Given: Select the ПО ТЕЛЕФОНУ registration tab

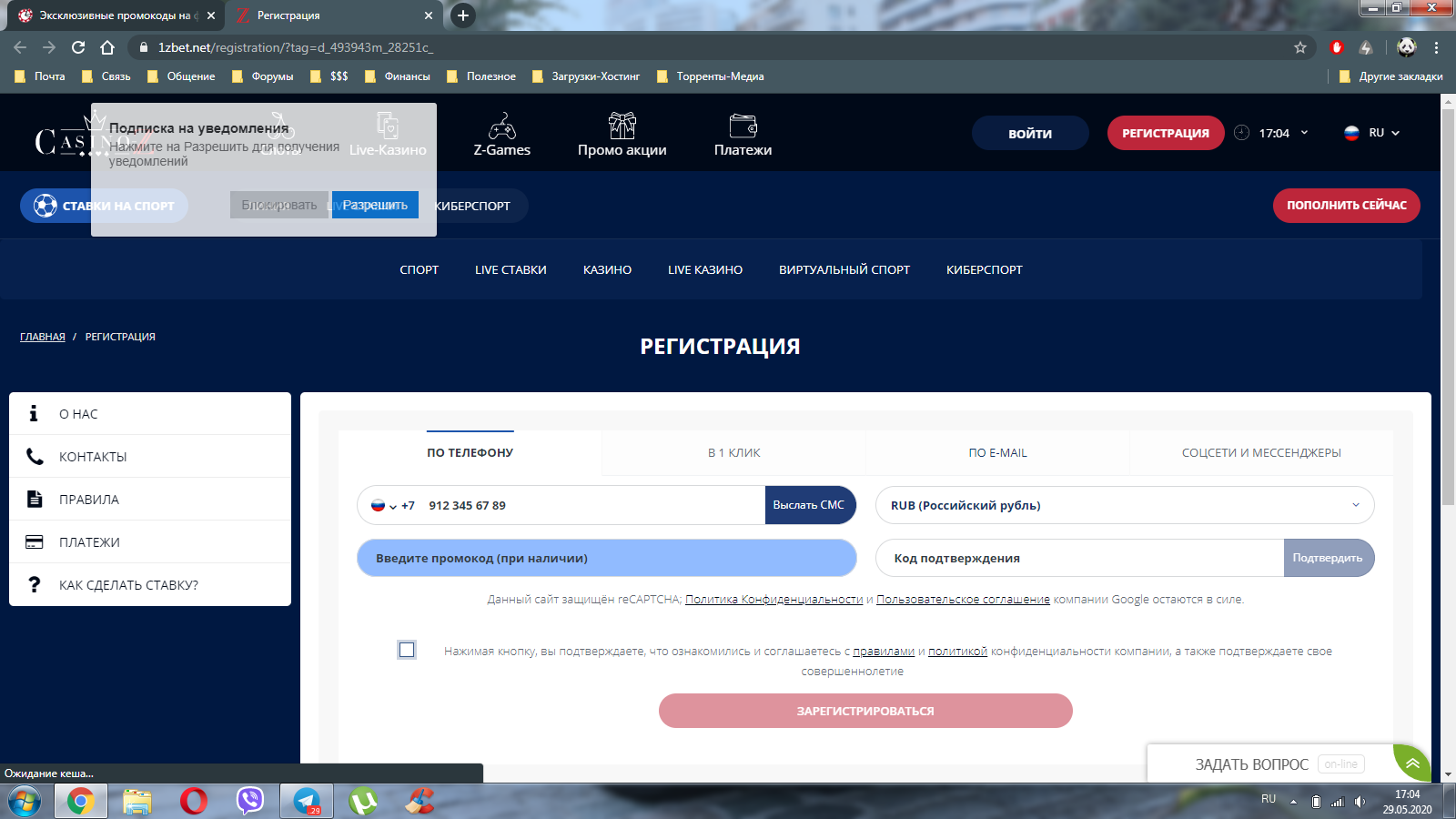Looking at the screenshot, I should 470,452.
